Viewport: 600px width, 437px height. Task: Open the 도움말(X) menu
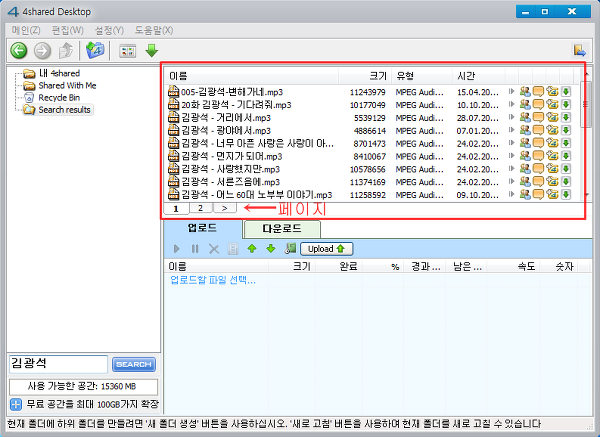pyautogui.click(x=153, y=30)
